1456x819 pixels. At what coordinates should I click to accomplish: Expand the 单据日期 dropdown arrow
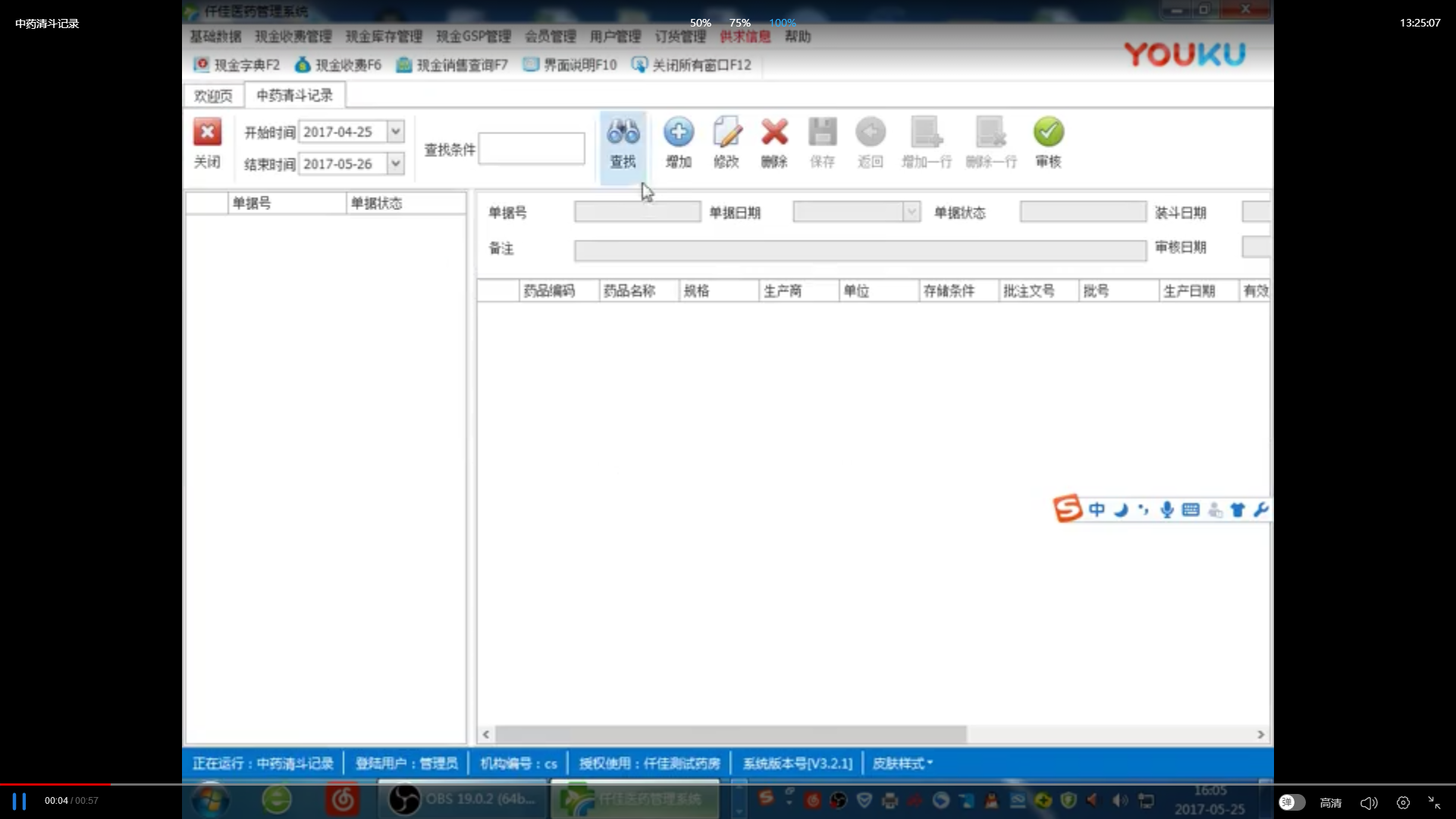[x=911, y=212]
